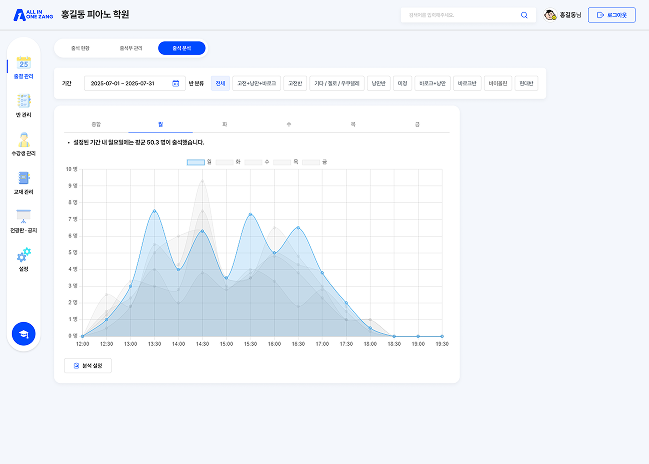649x464 pixels.
Task: Switch to the 금 weekday tab
Action: [x=417, y=124]
